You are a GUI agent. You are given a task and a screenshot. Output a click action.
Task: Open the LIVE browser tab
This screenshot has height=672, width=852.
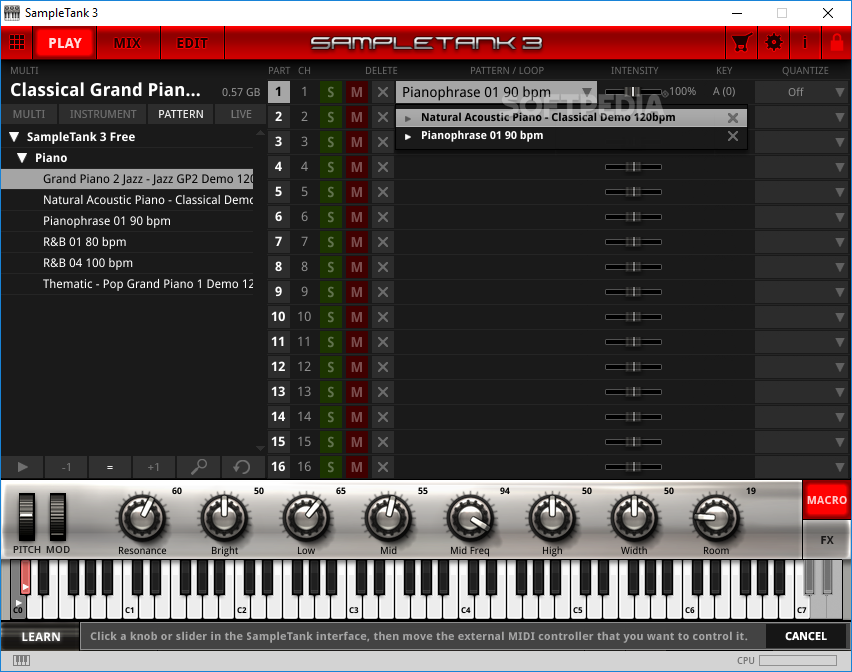tap(241, 114)
